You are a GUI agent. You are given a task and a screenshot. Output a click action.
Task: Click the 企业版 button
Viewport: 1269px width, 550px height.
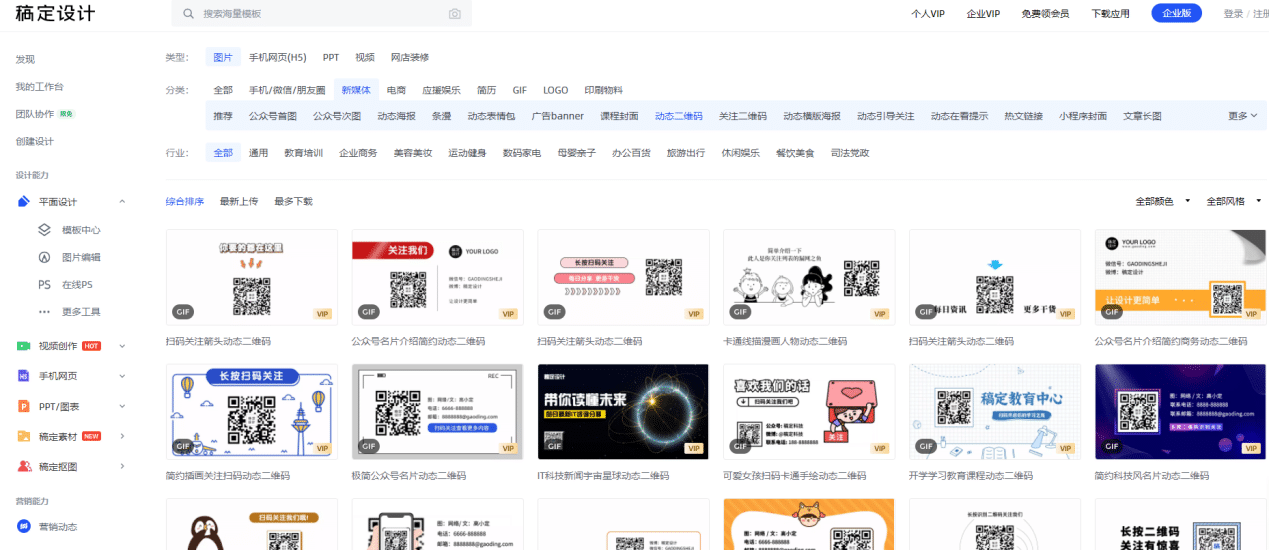(x=1176, y=13)
